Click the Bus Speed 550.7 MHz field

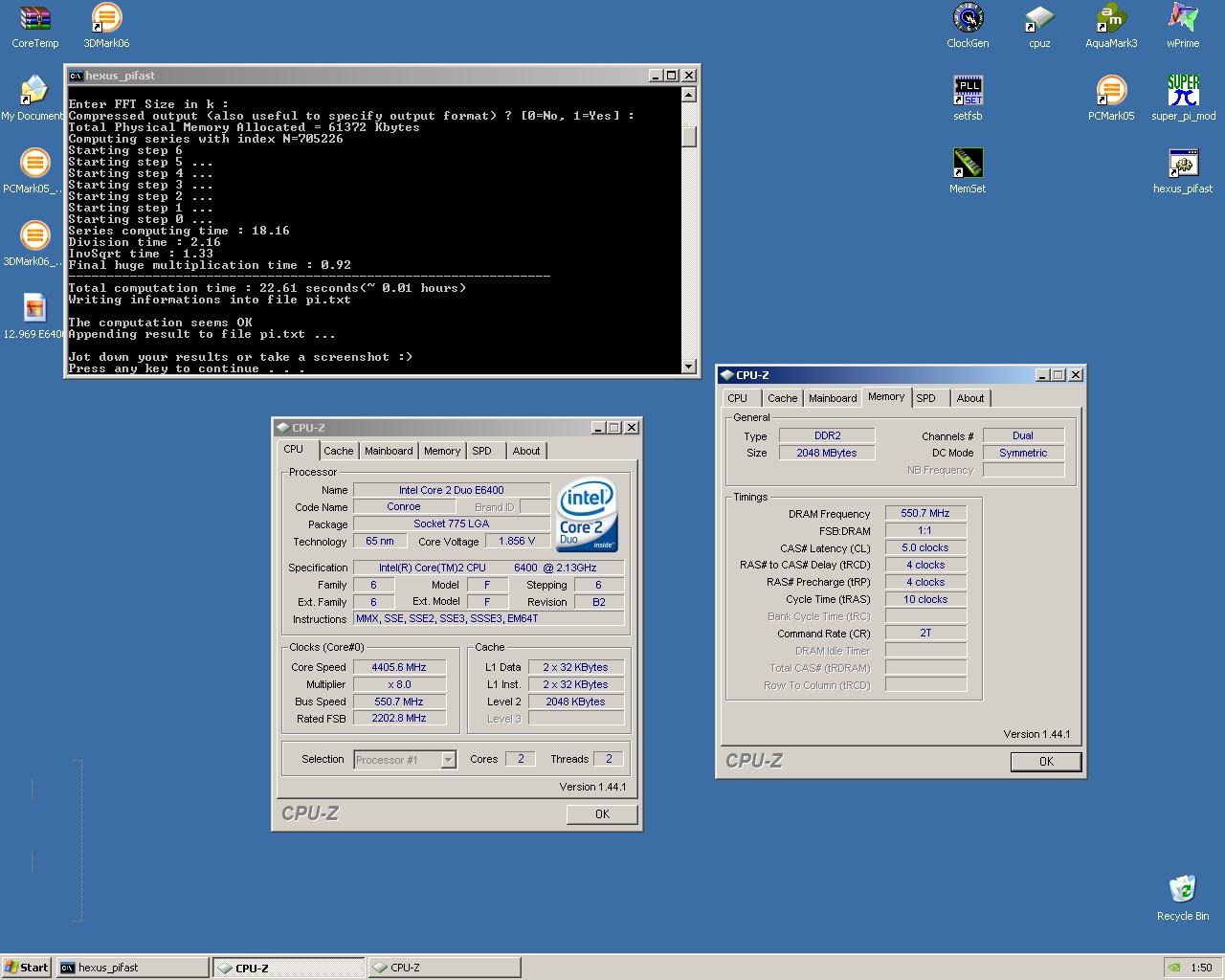coord(400,702)
